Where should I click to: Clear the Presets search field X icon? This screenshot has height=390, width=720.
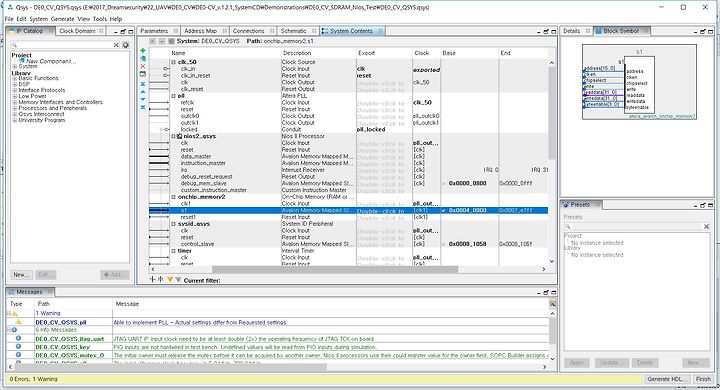coord(706,226)
